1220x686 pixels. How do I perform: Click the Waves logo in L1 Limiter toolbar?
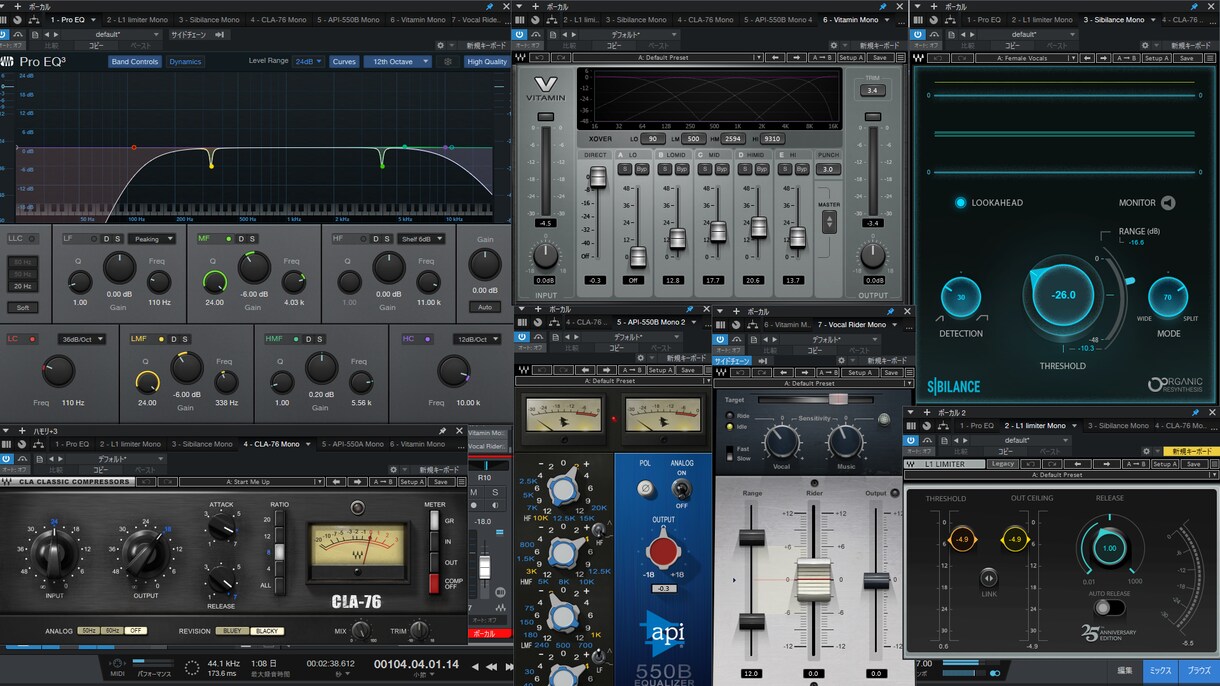[911, 464]
